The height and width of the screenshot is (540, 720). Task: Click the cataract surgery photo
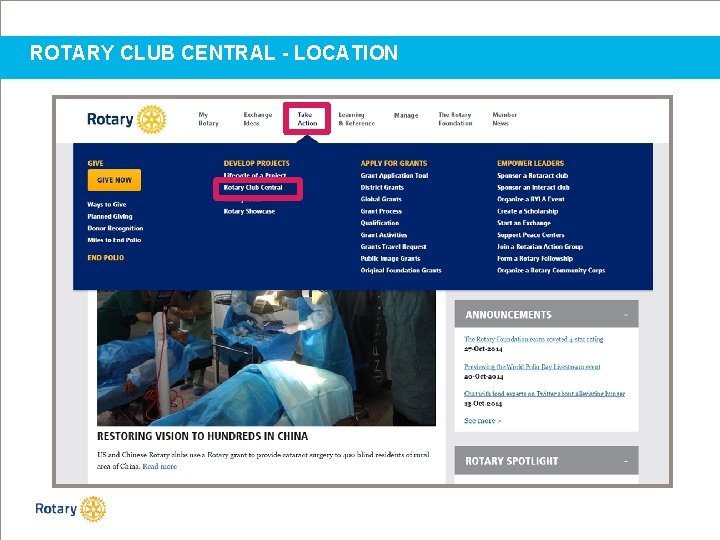(266, 358)
